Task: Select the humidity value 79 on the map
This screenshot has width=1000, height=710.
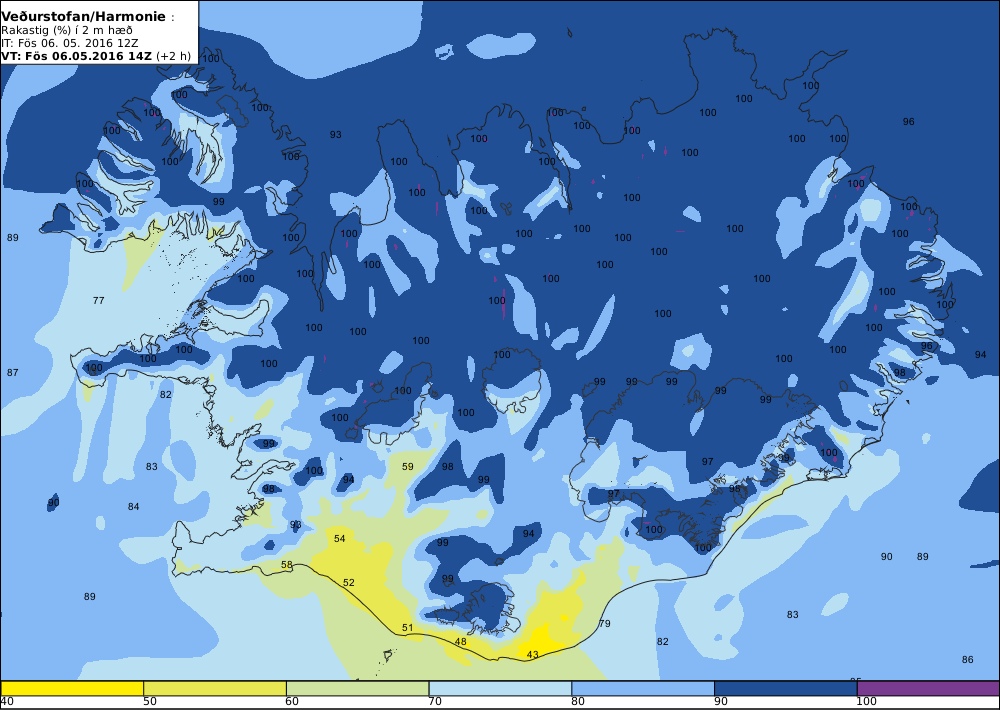Action: [605, 623]
